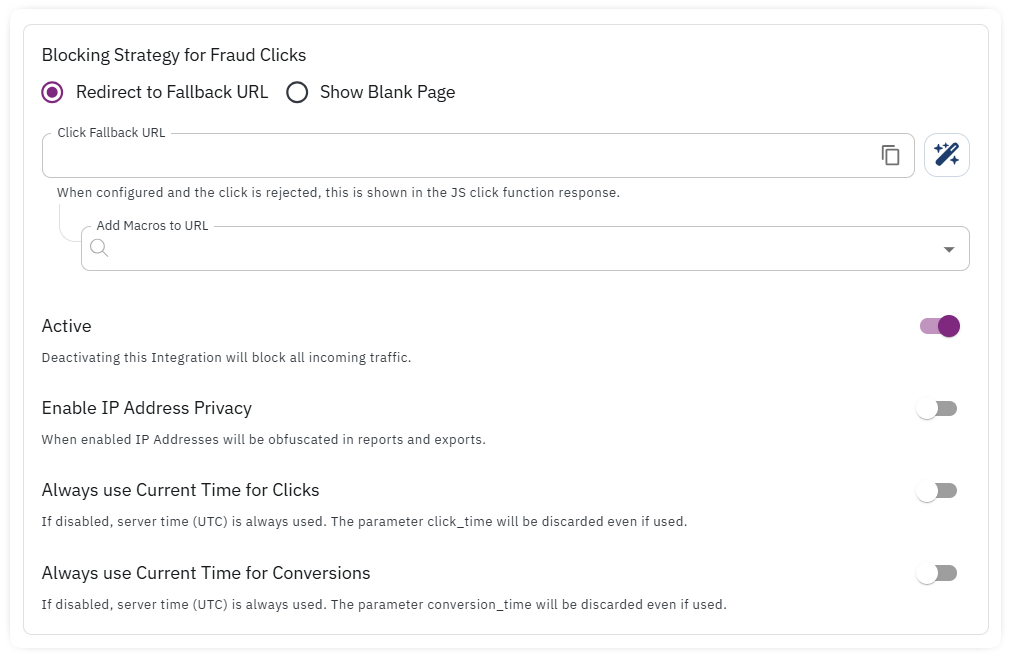Click the 'Always use Current Time for Clicks' label

tap(180, 490)
